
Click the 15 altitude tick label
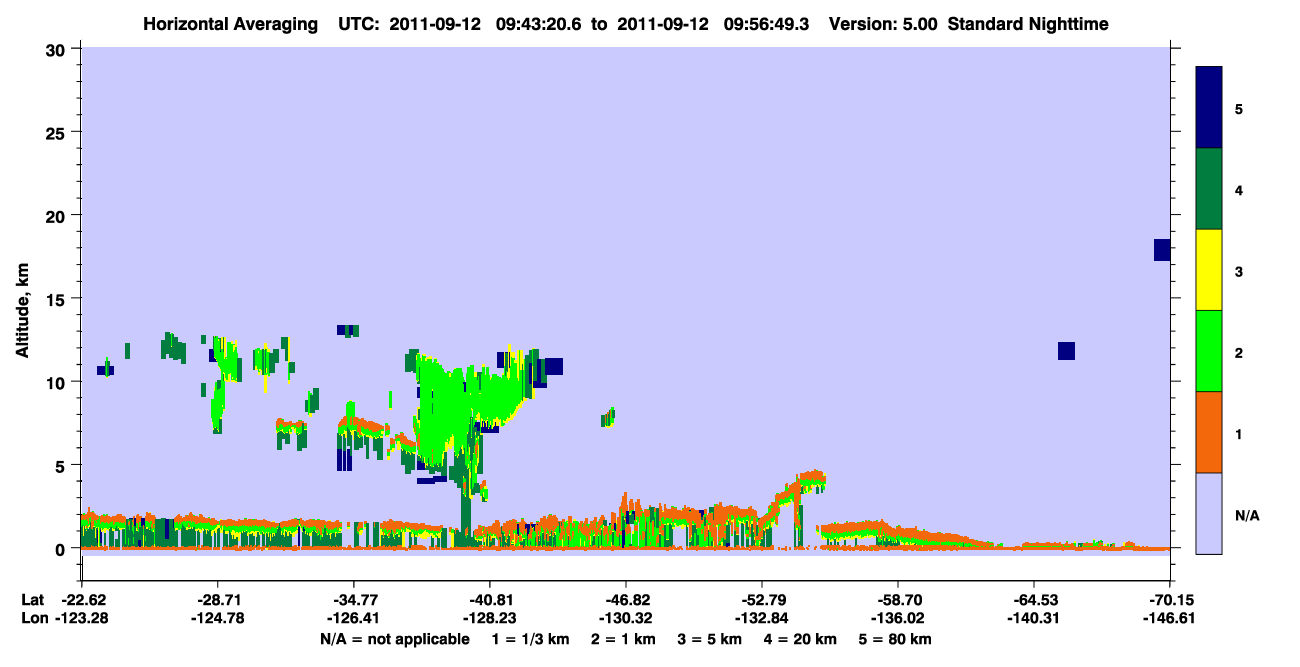point(58,299)
